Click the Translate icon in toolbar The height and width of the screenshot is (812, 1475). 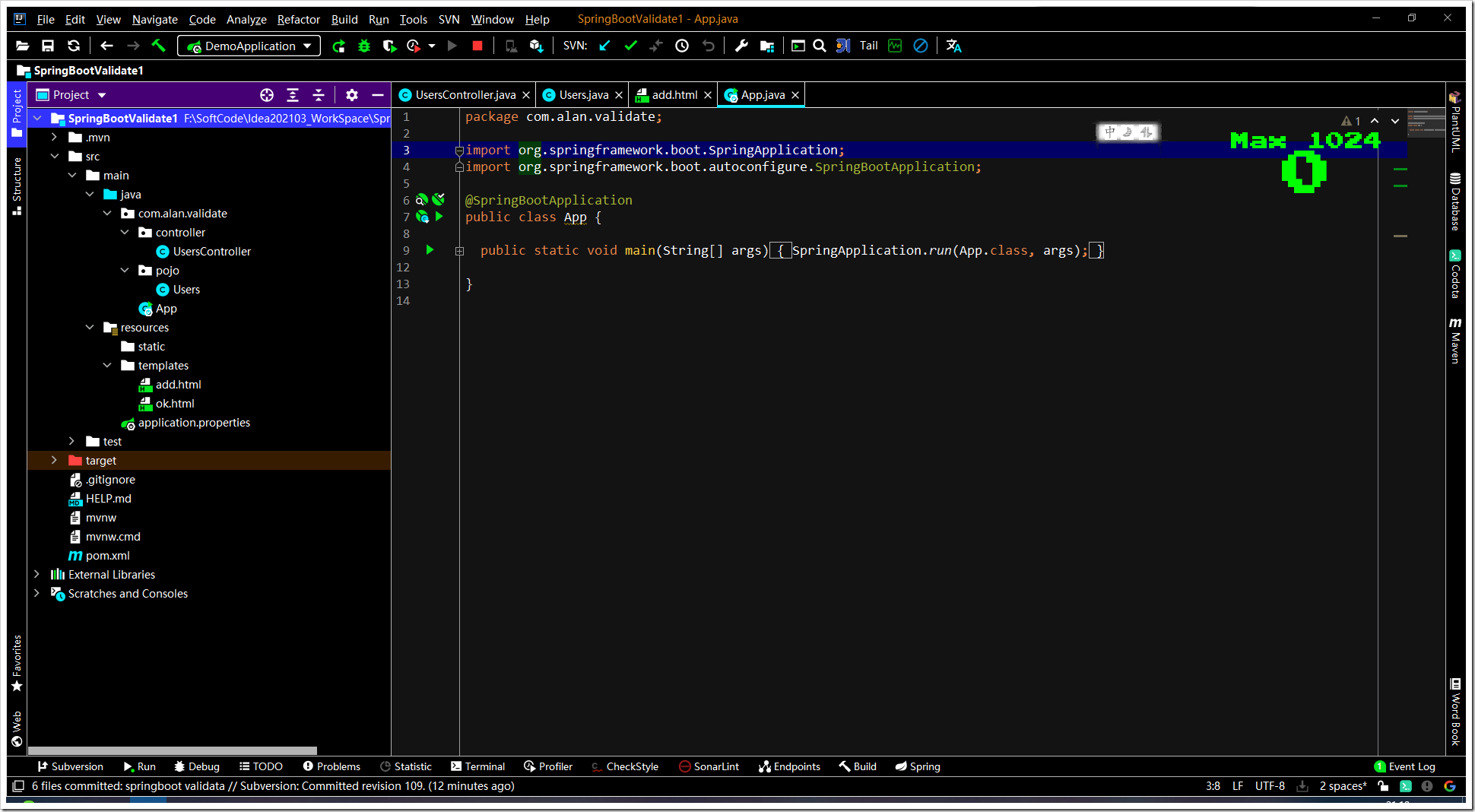tap(953, 46)
